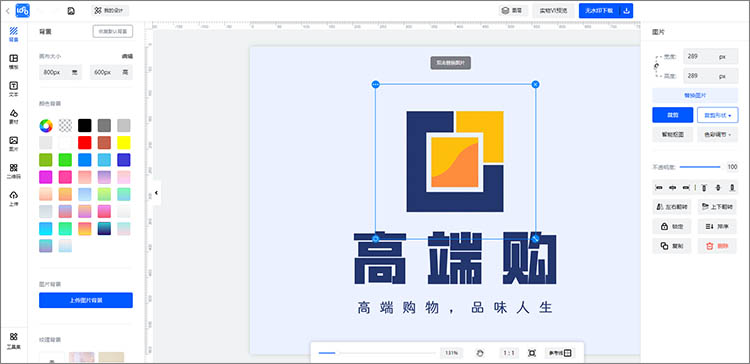Align vertical middle using fifth alignment icon

point(718,188)
